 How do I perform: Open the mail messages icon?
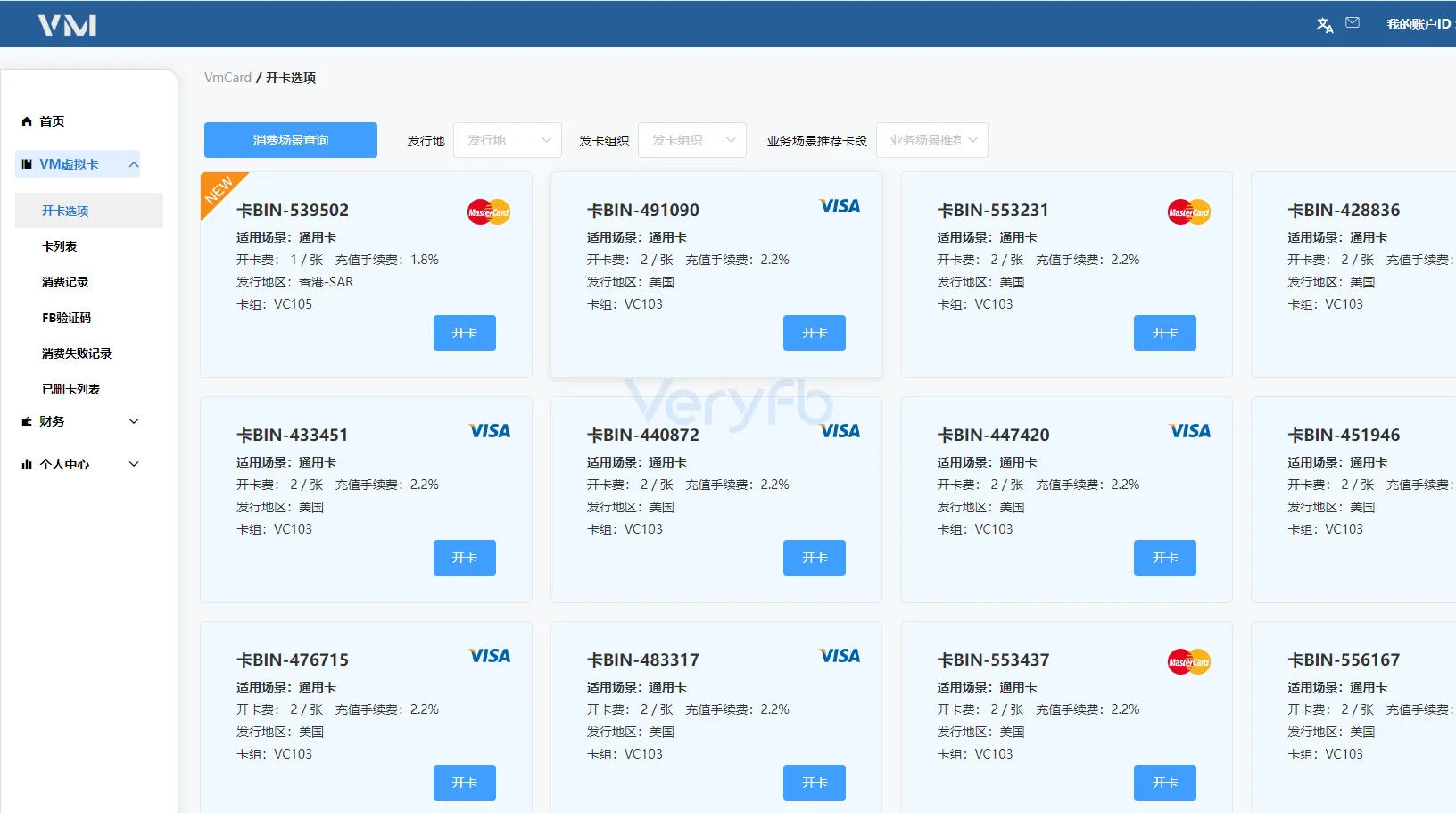click(x=1353, y=23)
